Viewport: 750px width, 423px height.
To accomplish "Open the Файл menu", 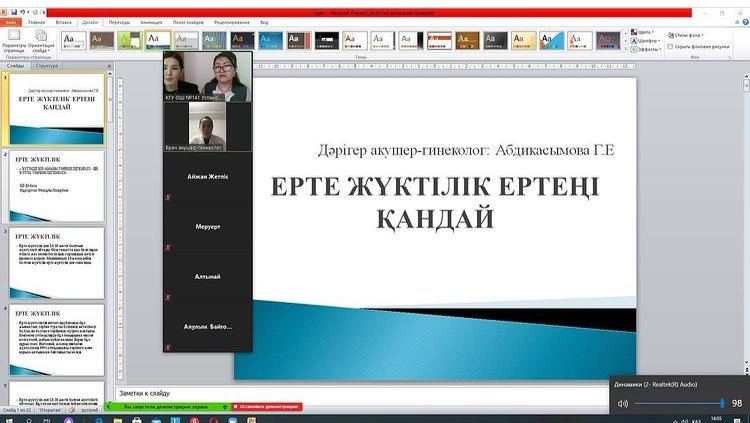I will (x=12, y=21).
